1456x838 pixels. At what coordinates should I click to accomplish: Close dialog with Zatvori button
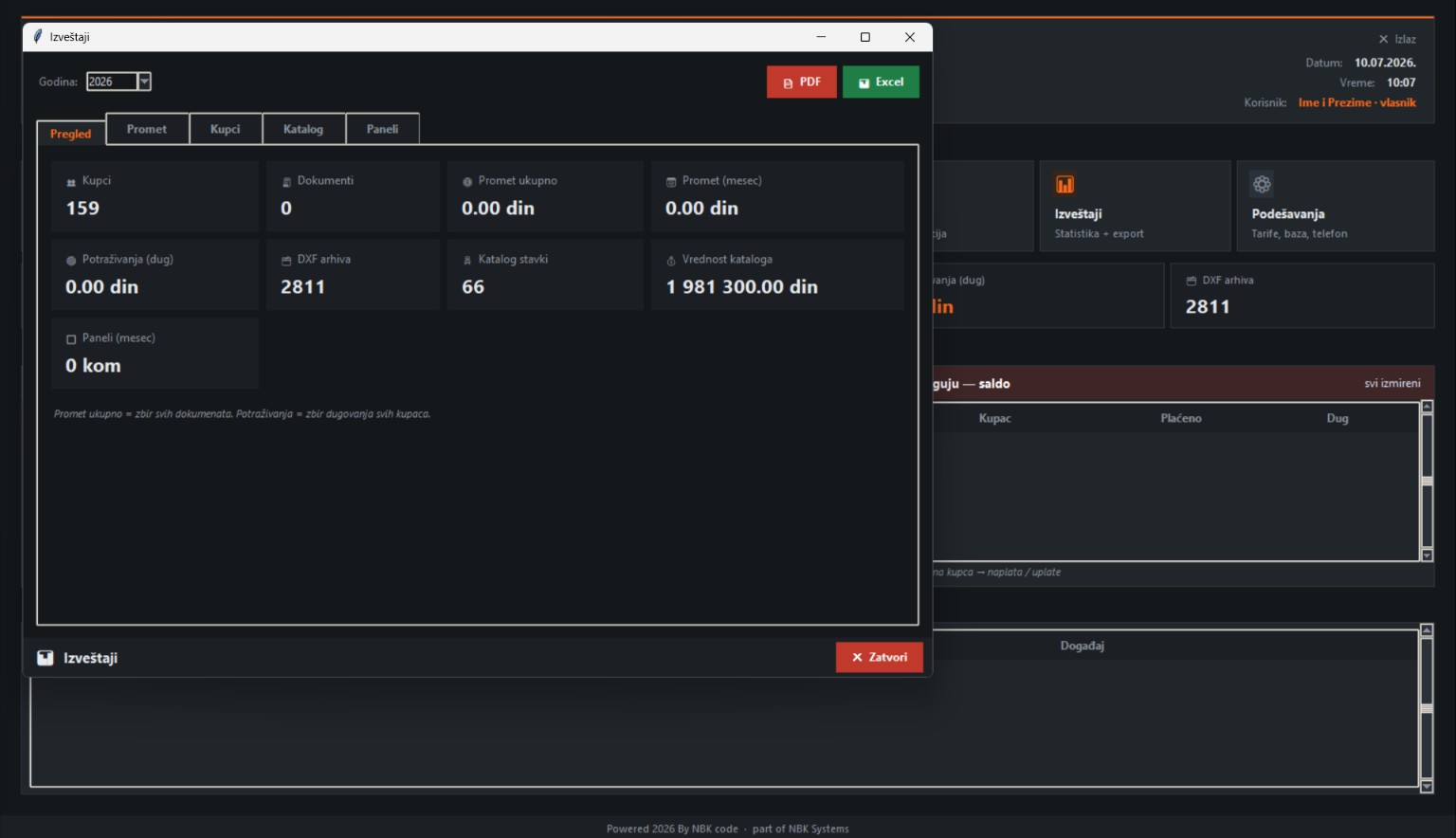point(880,657)
